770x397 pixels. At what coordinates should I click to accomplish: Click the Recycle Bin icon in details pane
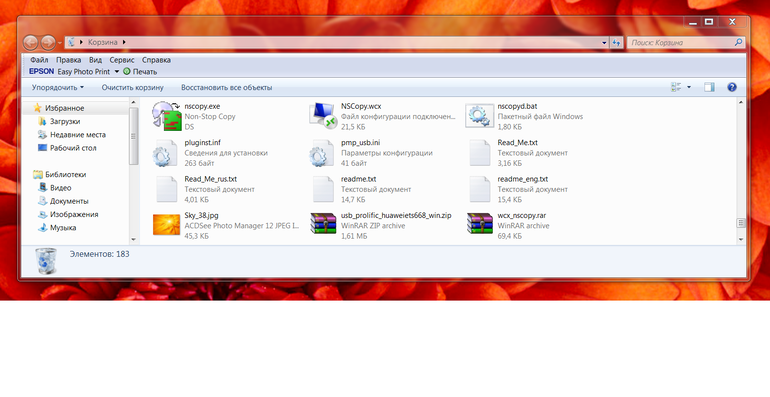(46, 260)
